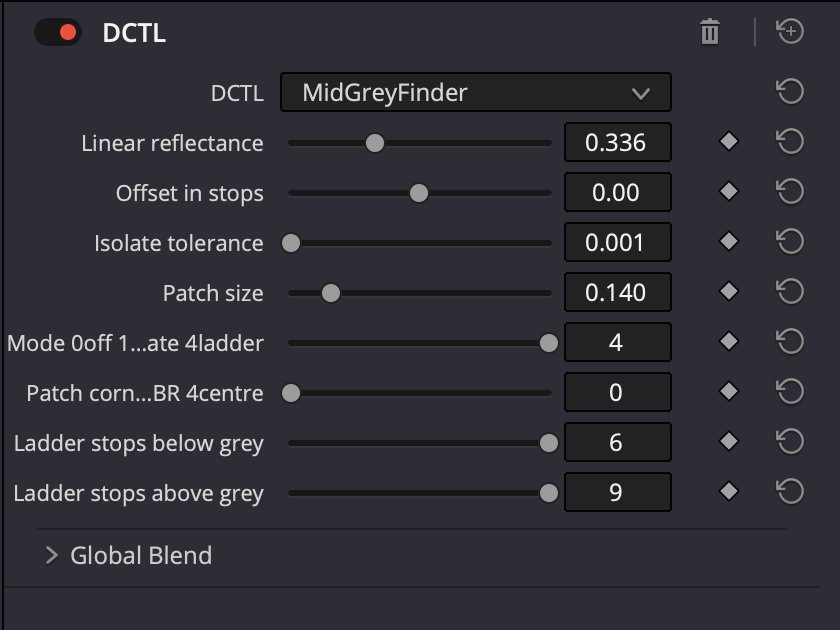
Task: Add keyframe for Offset in stops
Action: pos(729,192)
